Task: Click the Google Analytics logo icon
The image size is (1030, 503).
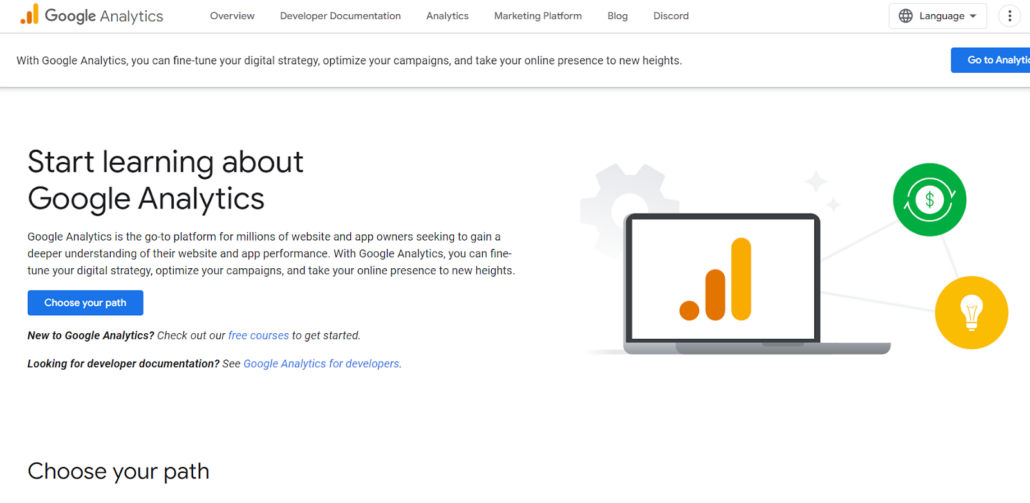Action: (30, 14)
